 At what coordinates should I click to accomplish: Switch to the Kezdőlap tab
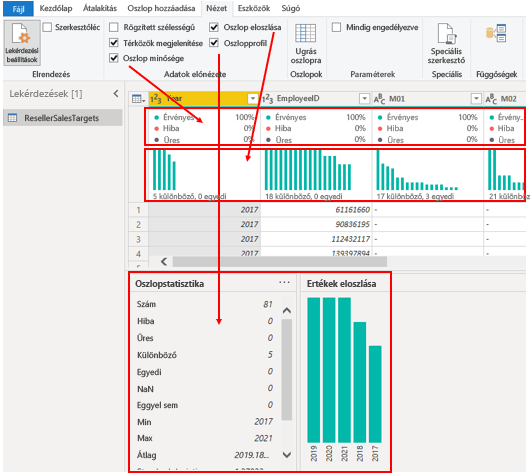point(56,8)
